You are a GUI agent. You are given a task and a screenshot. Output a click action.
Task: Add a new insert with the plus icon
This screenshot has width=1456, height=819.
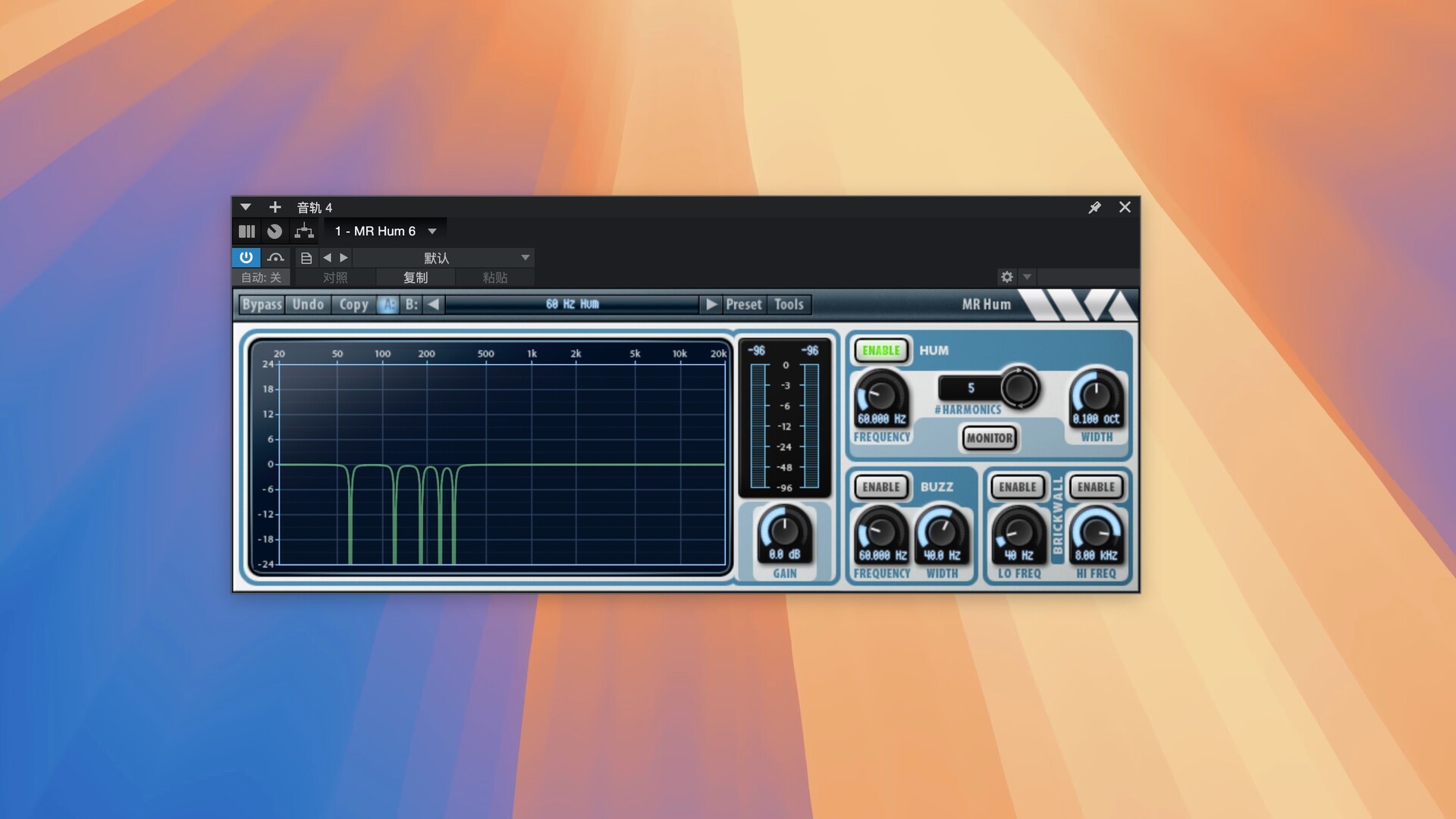pos(275,207)
